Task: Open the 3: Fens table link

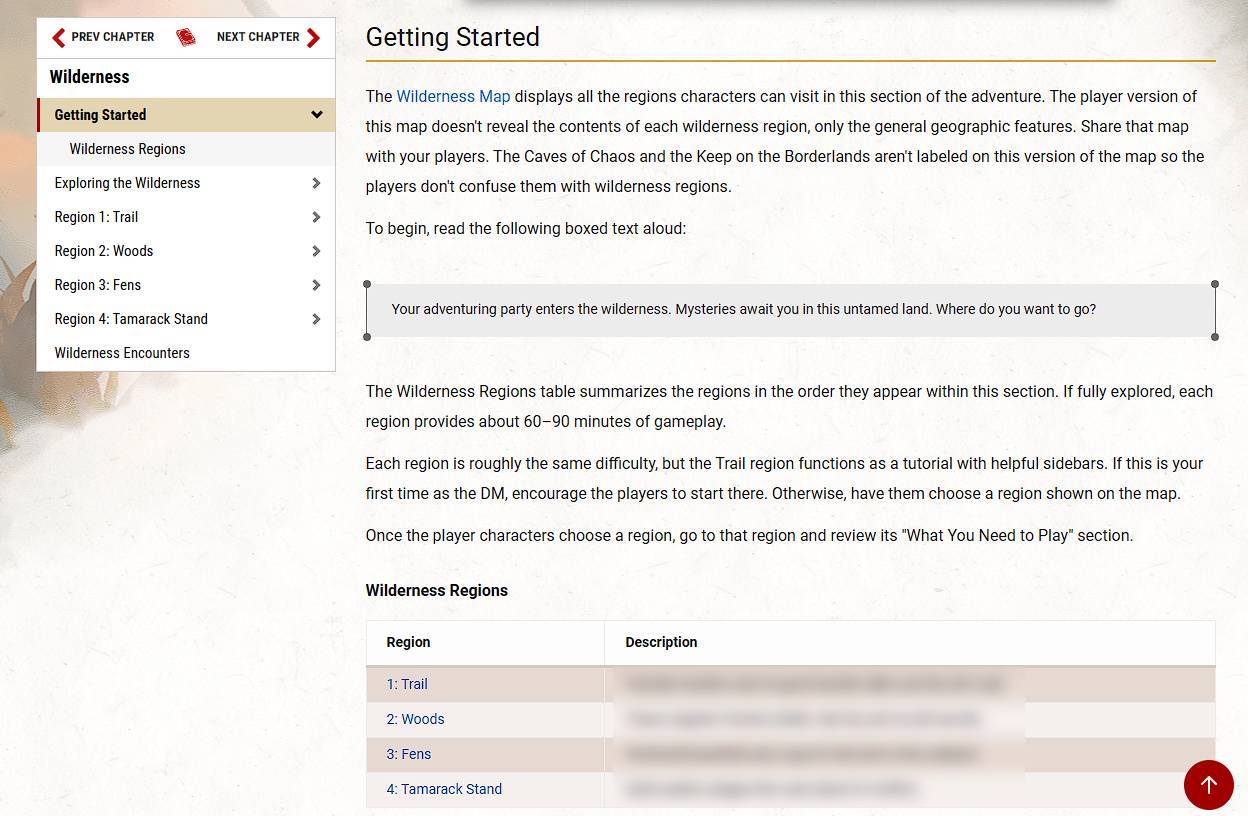Action: pos(409,754)
